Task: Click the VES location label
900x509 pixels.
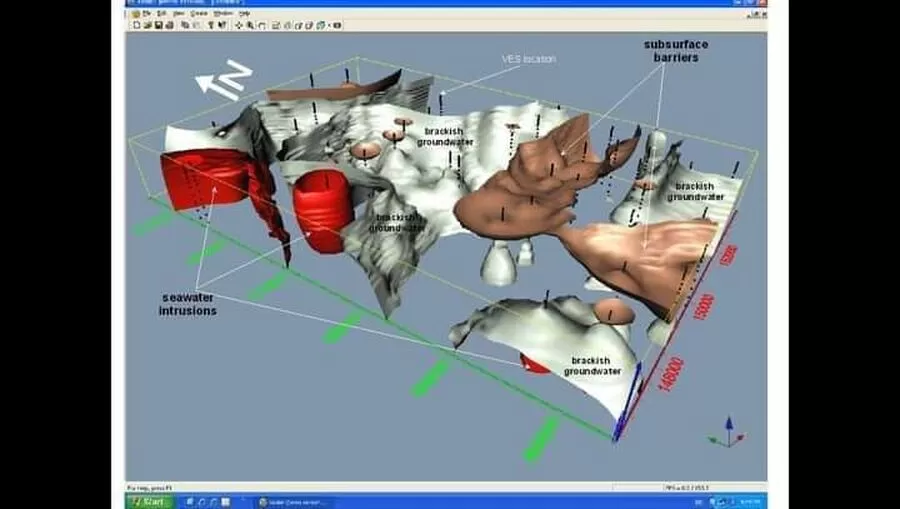Action: pos(527,59)
